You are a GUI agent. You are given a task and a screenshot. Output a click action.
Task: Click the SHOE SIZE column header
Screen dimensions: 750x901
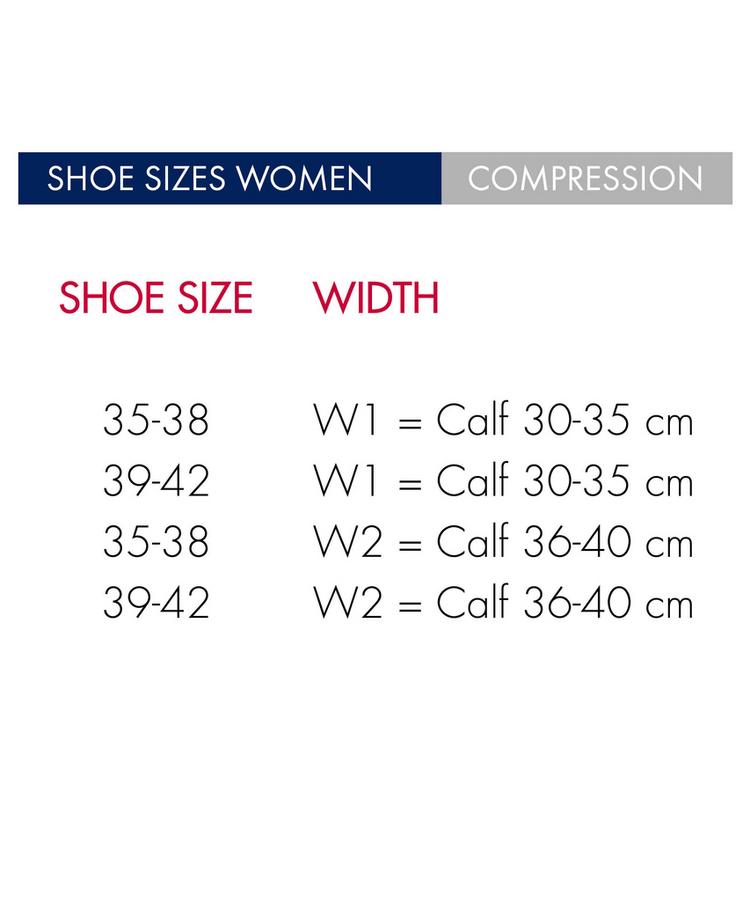coord(156,298)
